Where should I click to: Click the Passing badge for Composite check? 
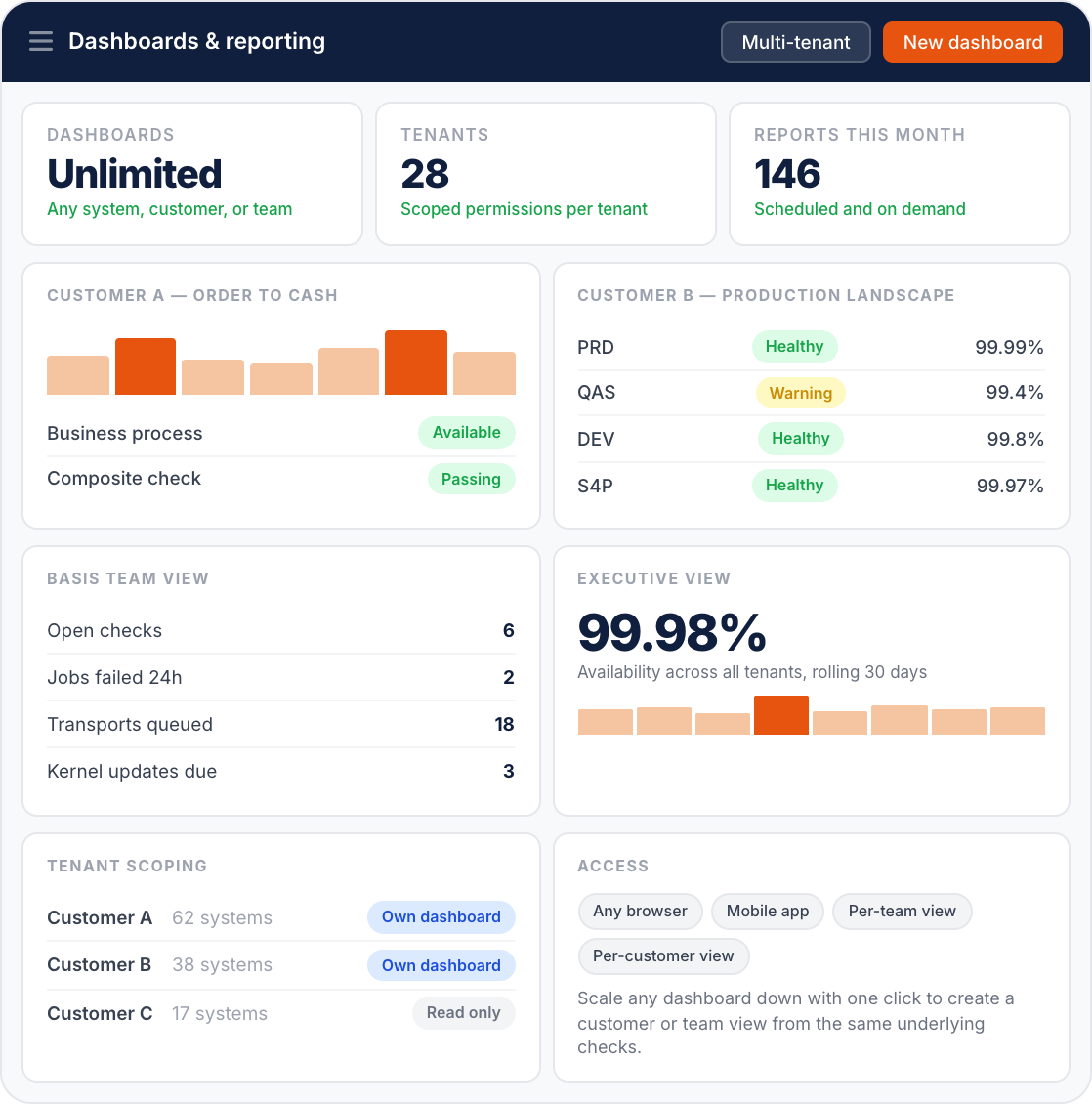tap(471, 479)
